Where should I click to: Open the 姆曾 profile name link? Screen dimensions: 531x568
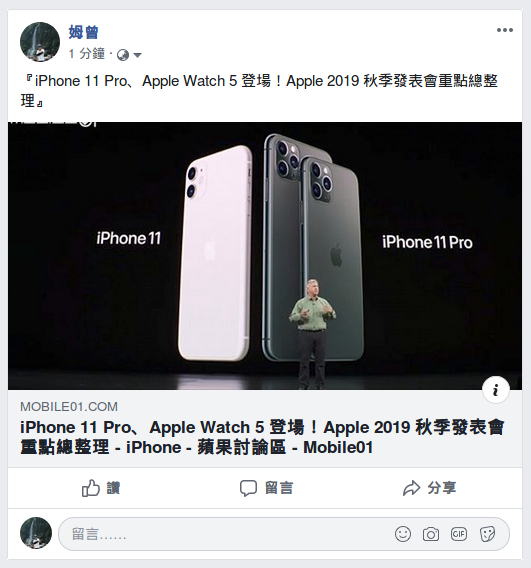83,32
